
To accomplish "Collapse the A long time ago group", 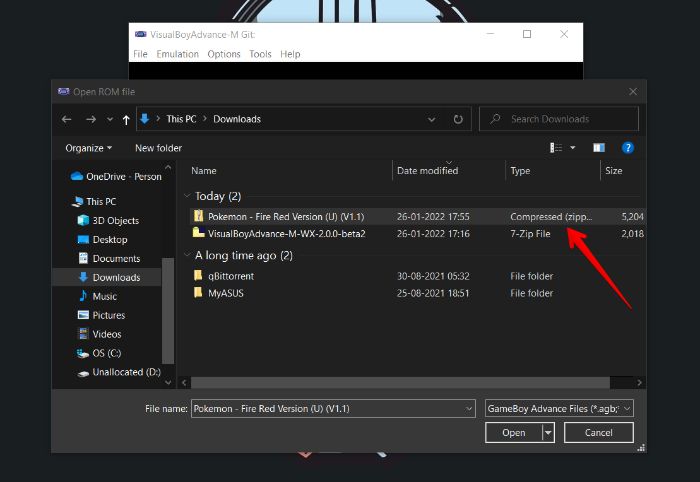I will point(187,256).
